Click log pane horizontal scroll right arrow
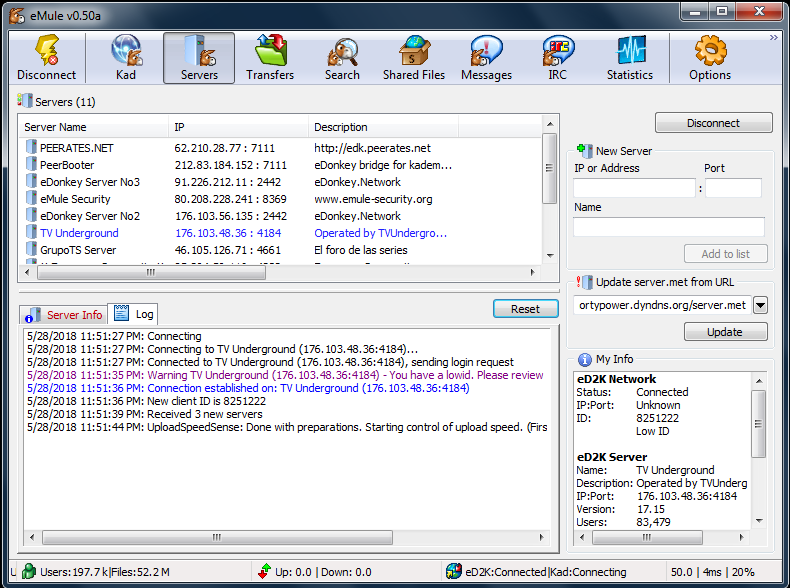 pos(542,537)
